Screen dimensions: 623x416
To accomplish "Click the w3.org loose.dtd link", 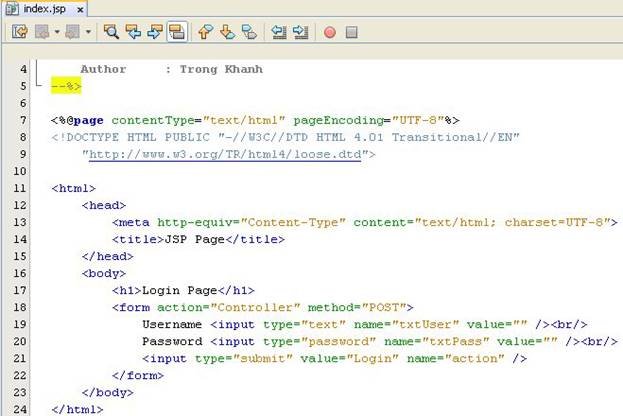I will coord(225,154).
